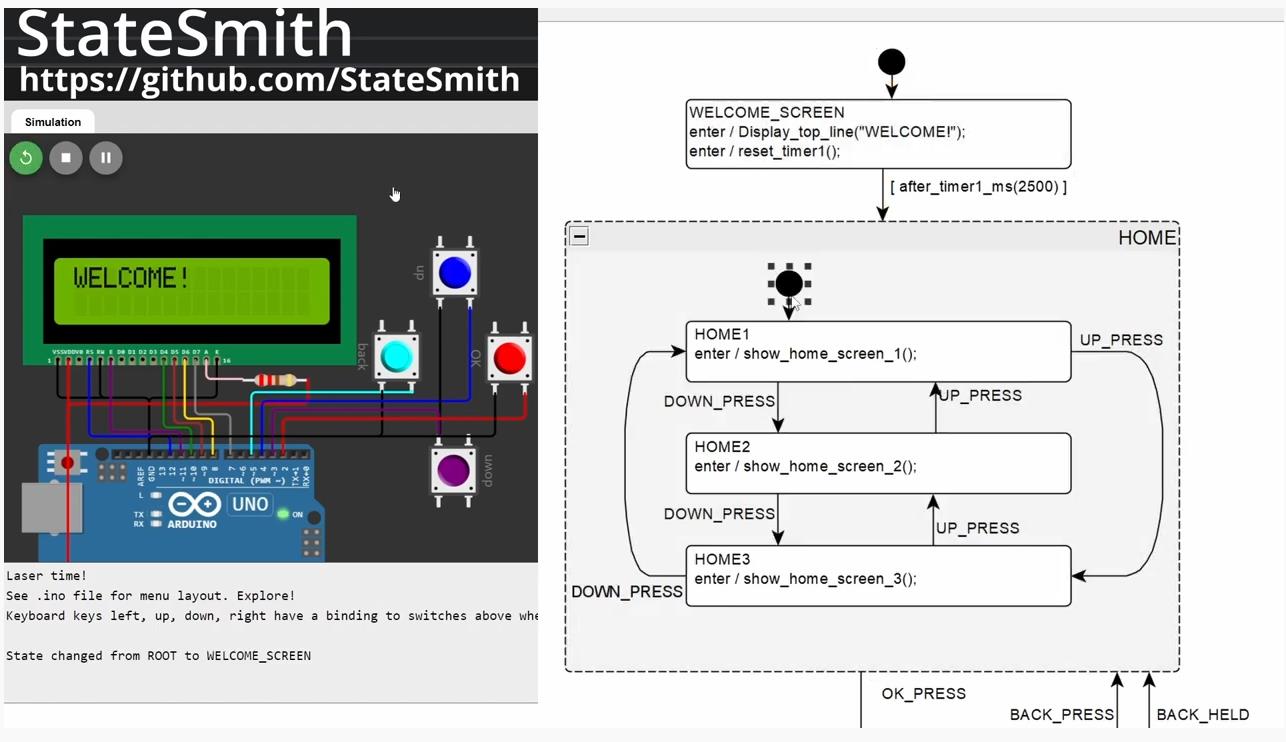The image size is (1286, 742).
Task: Push the purple 'down' pushbutton
Action: tap(454, 470)
